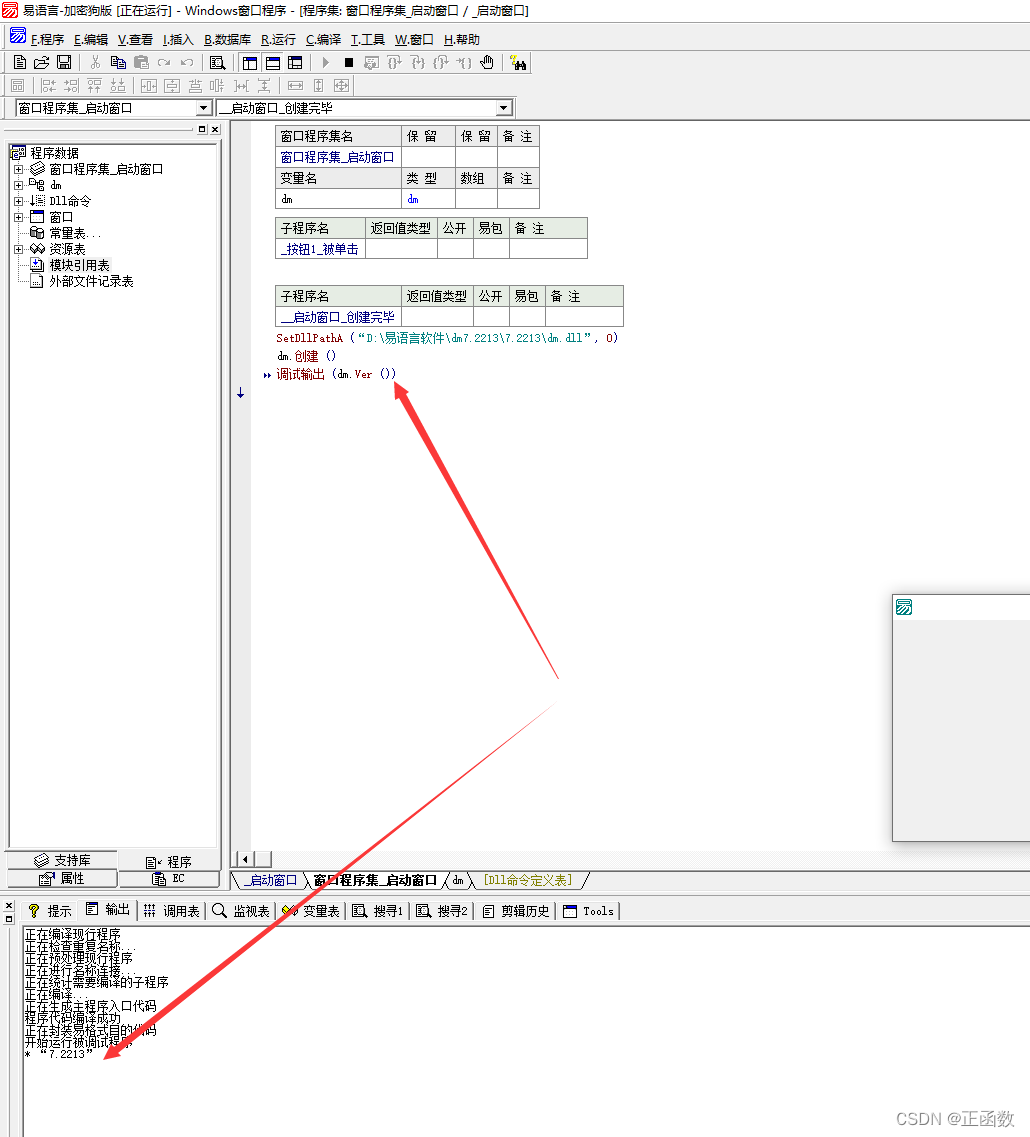
Task: Click the 程序 panel button
Action: [168, 861]
